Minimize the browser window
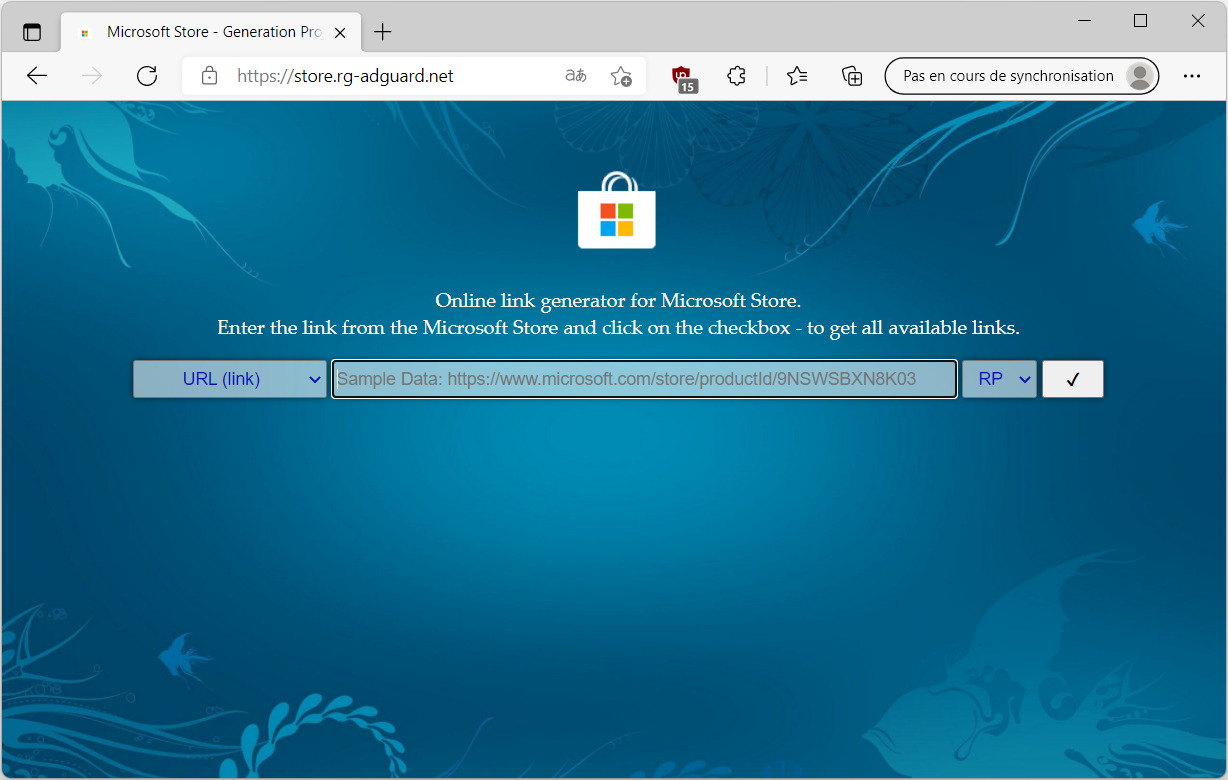The height and width of the screenshot is (780, 1228). [x=1084, y=20]
